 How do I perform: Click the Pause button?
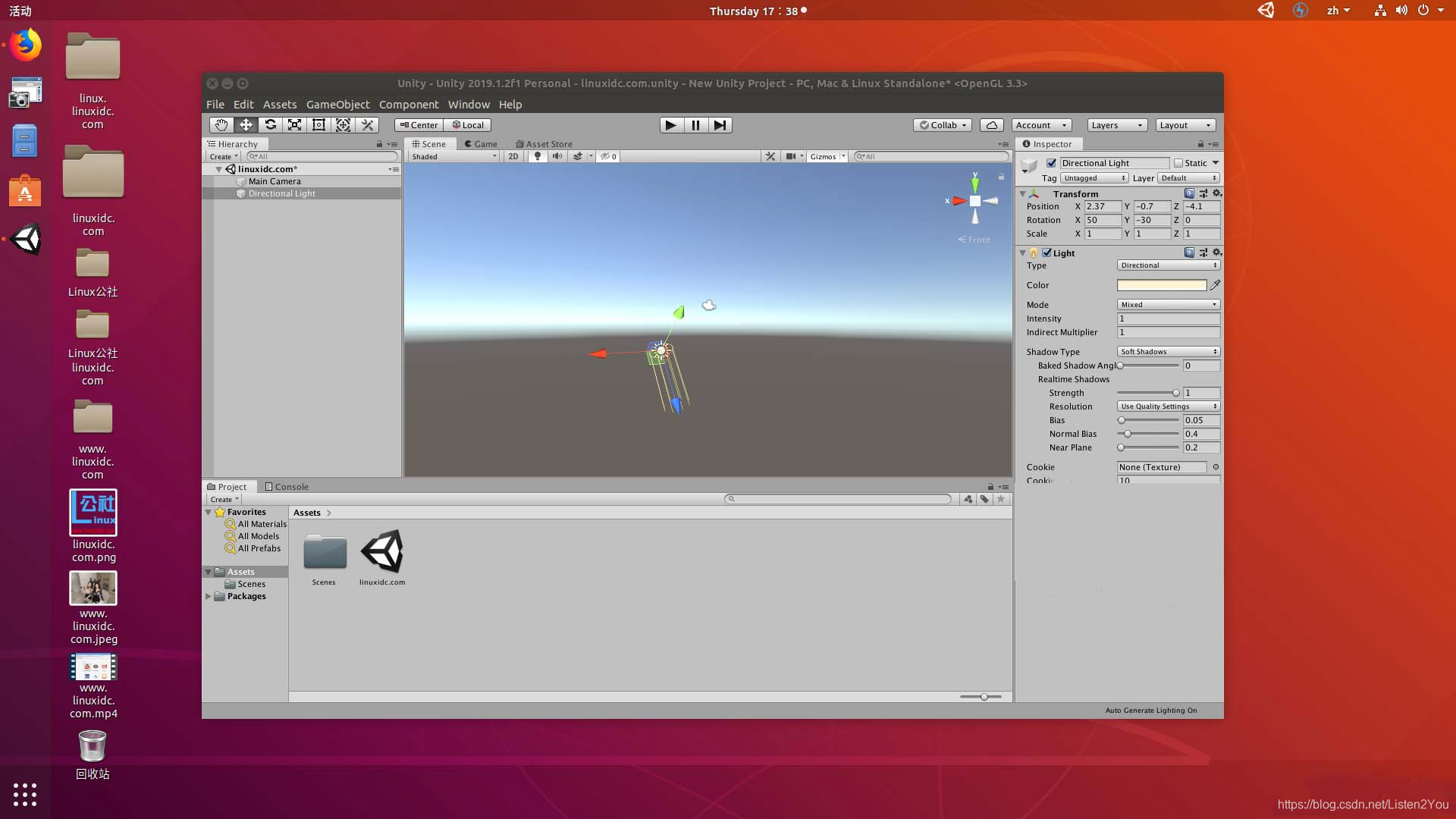coord(695,125)
